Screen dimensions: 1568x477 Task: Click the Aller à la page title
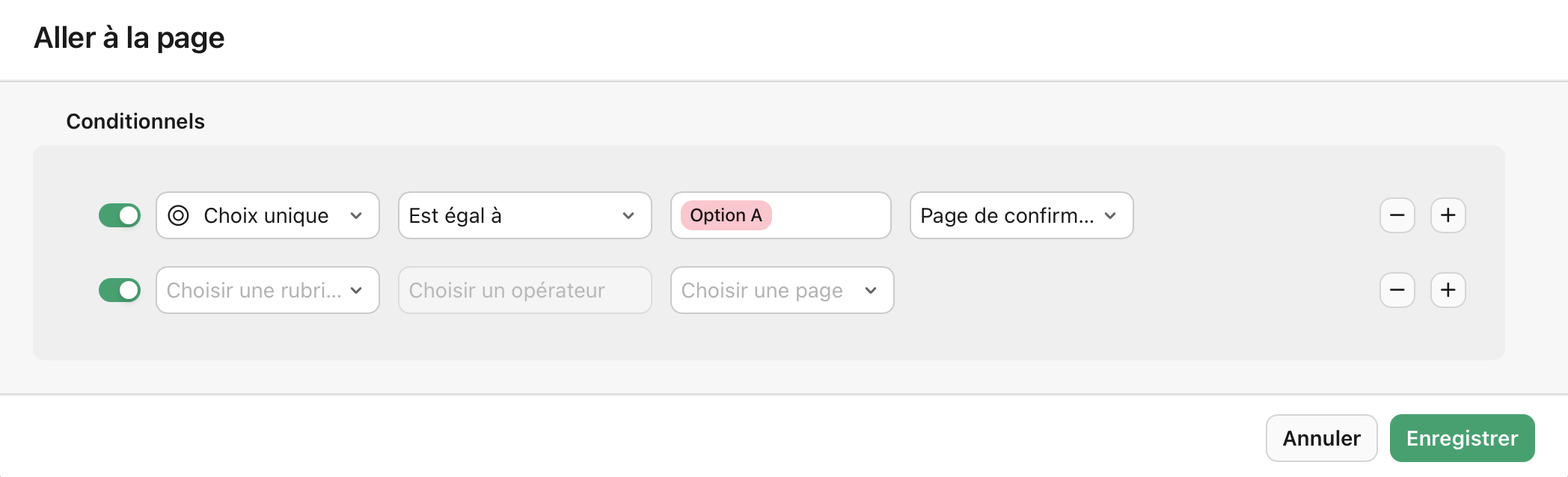(129, 37)
